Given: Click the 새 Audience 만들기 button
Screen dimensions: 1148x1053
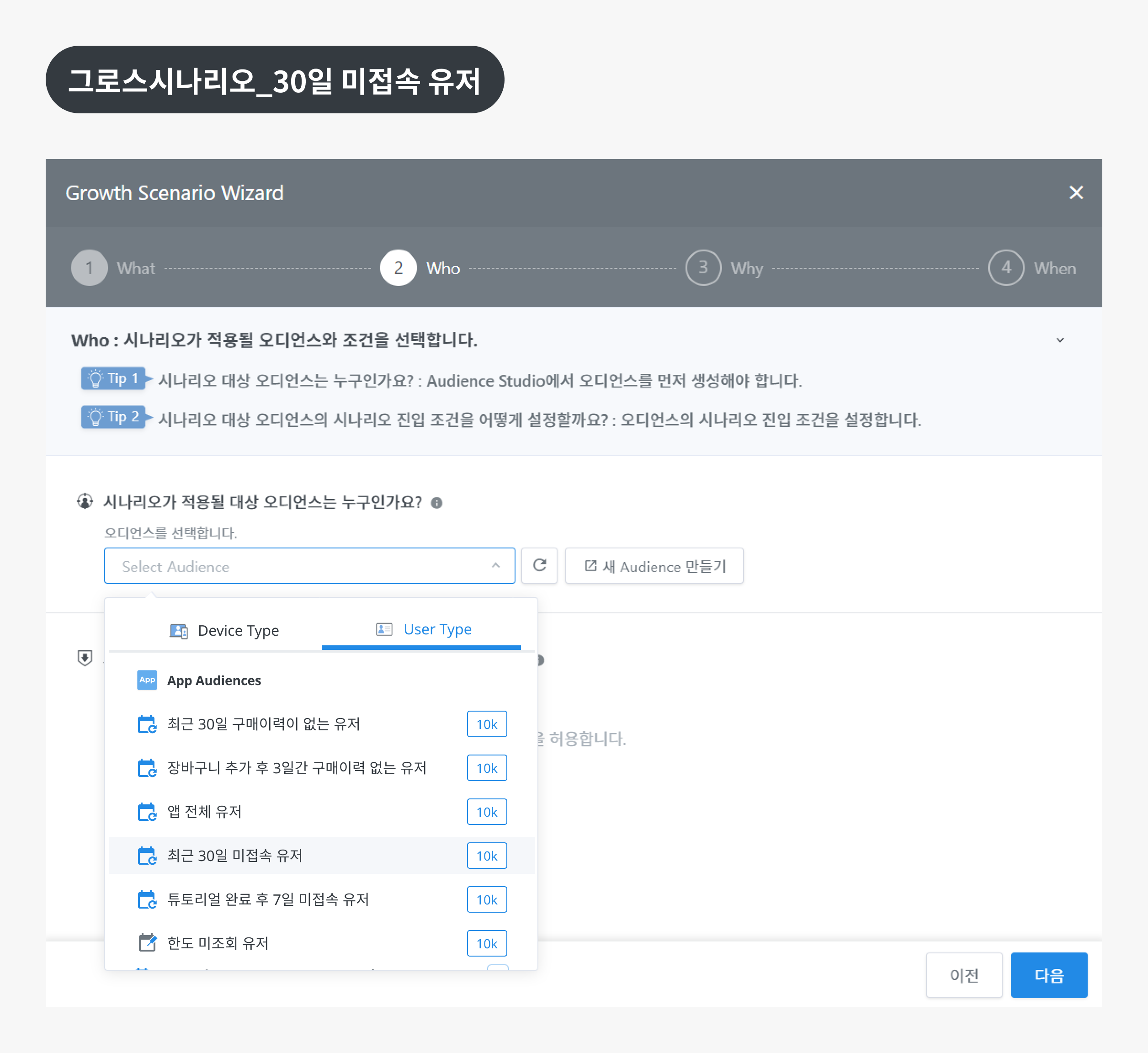Looking at the screenshot, I should (654, 566).
